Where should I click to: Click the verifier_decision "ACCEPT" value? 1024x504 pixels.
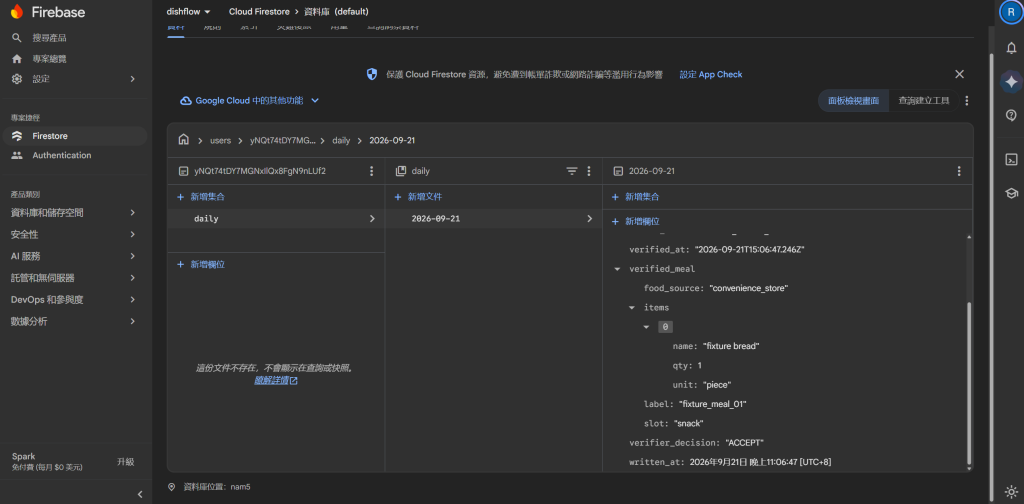744,443
